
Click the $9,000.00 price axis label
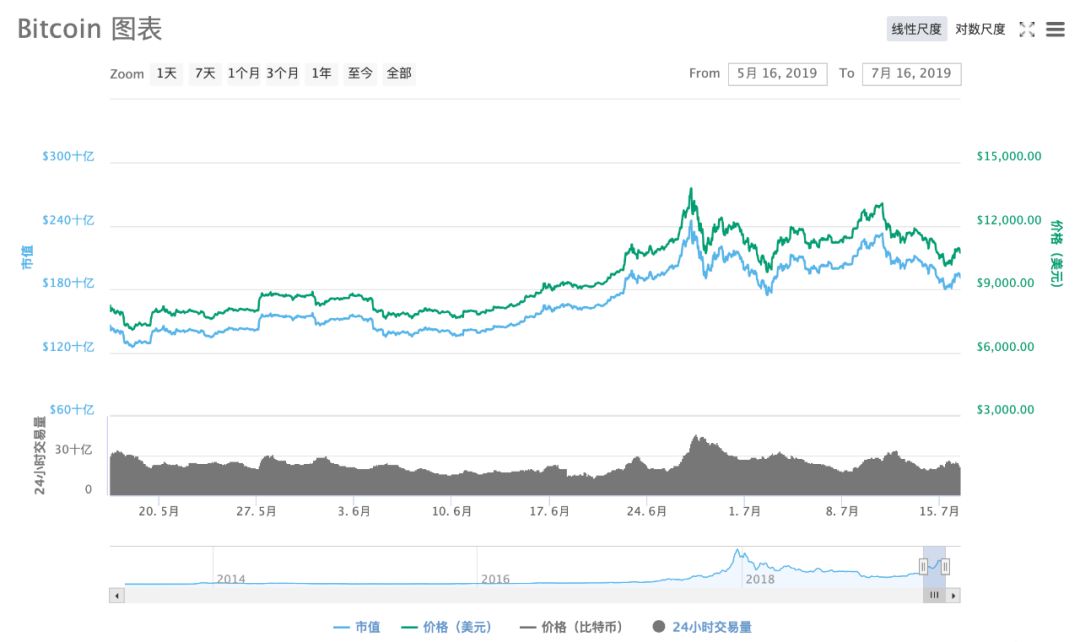1006,283
